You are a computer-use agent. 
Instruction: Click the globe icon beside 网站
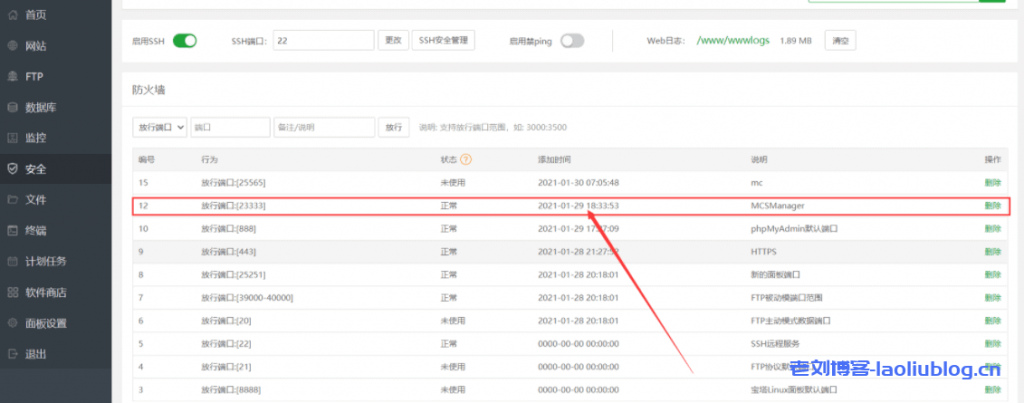(12, 46)
